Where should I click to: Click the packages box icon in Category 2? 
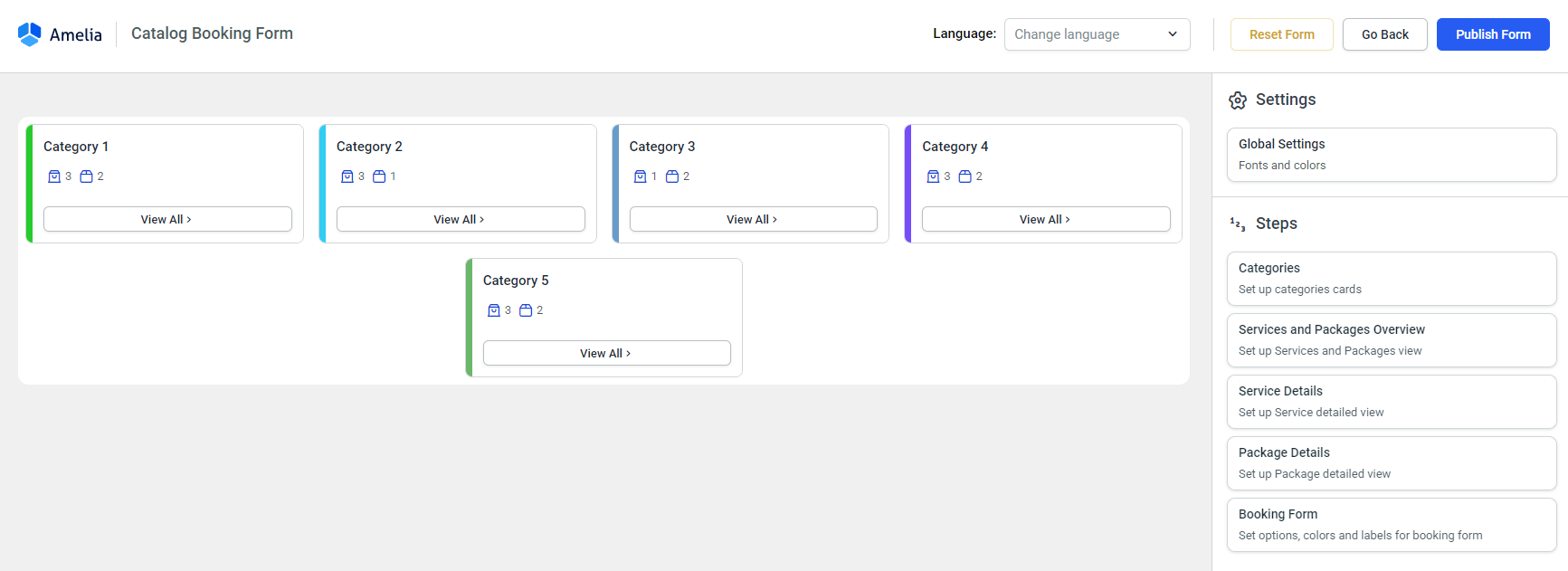[379, 176]
